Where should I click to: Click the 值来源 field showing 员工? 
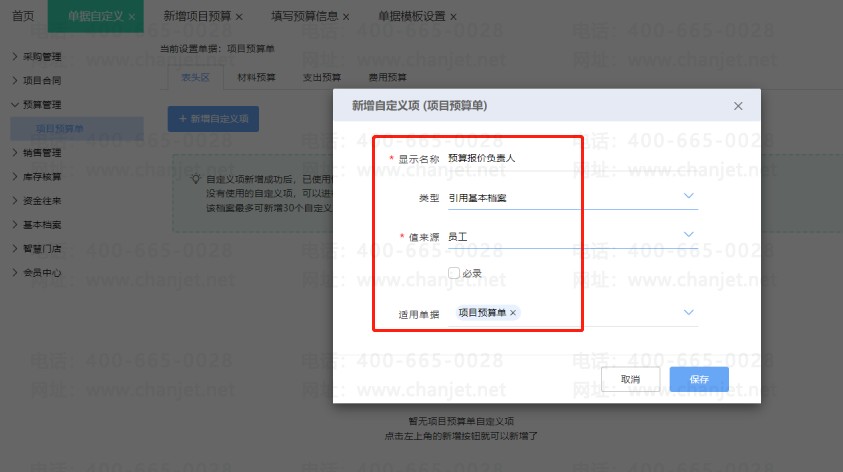coord(573,237)
